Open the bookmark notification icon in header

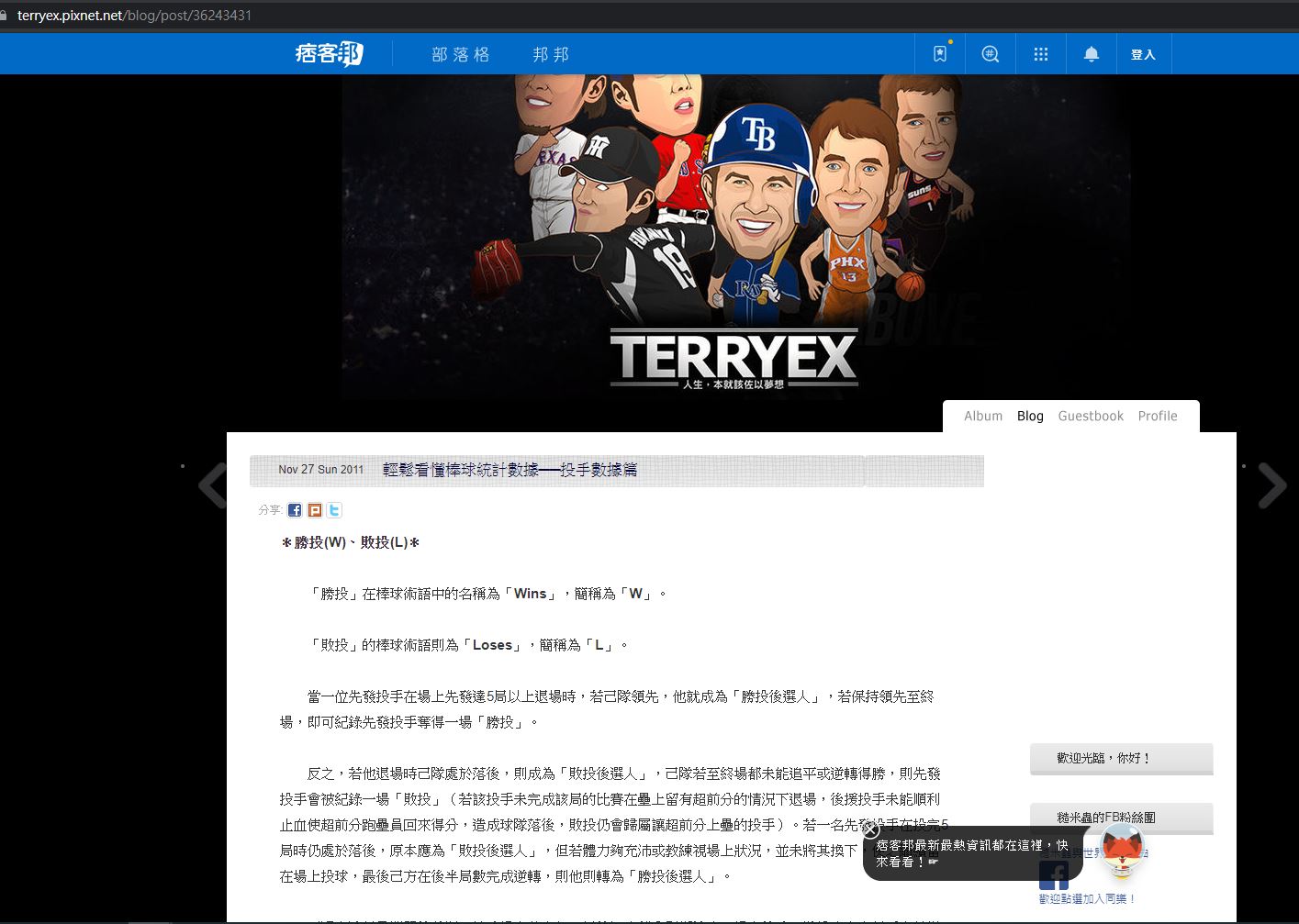tap(940, 54)
